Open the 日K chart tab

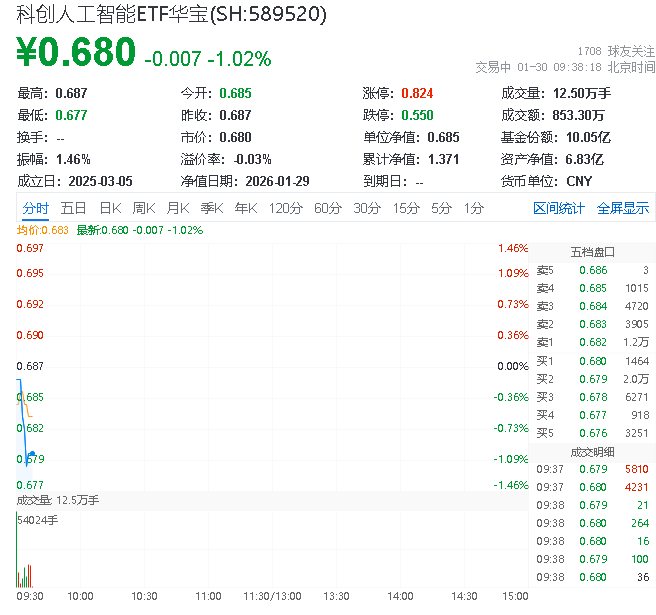tap(110, 208)
